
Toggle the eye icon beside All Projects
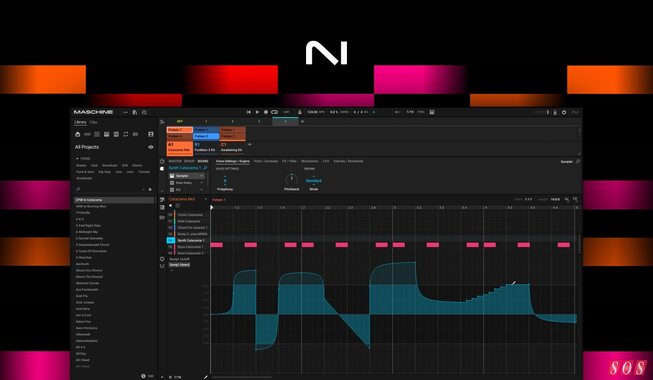point(150,147)
